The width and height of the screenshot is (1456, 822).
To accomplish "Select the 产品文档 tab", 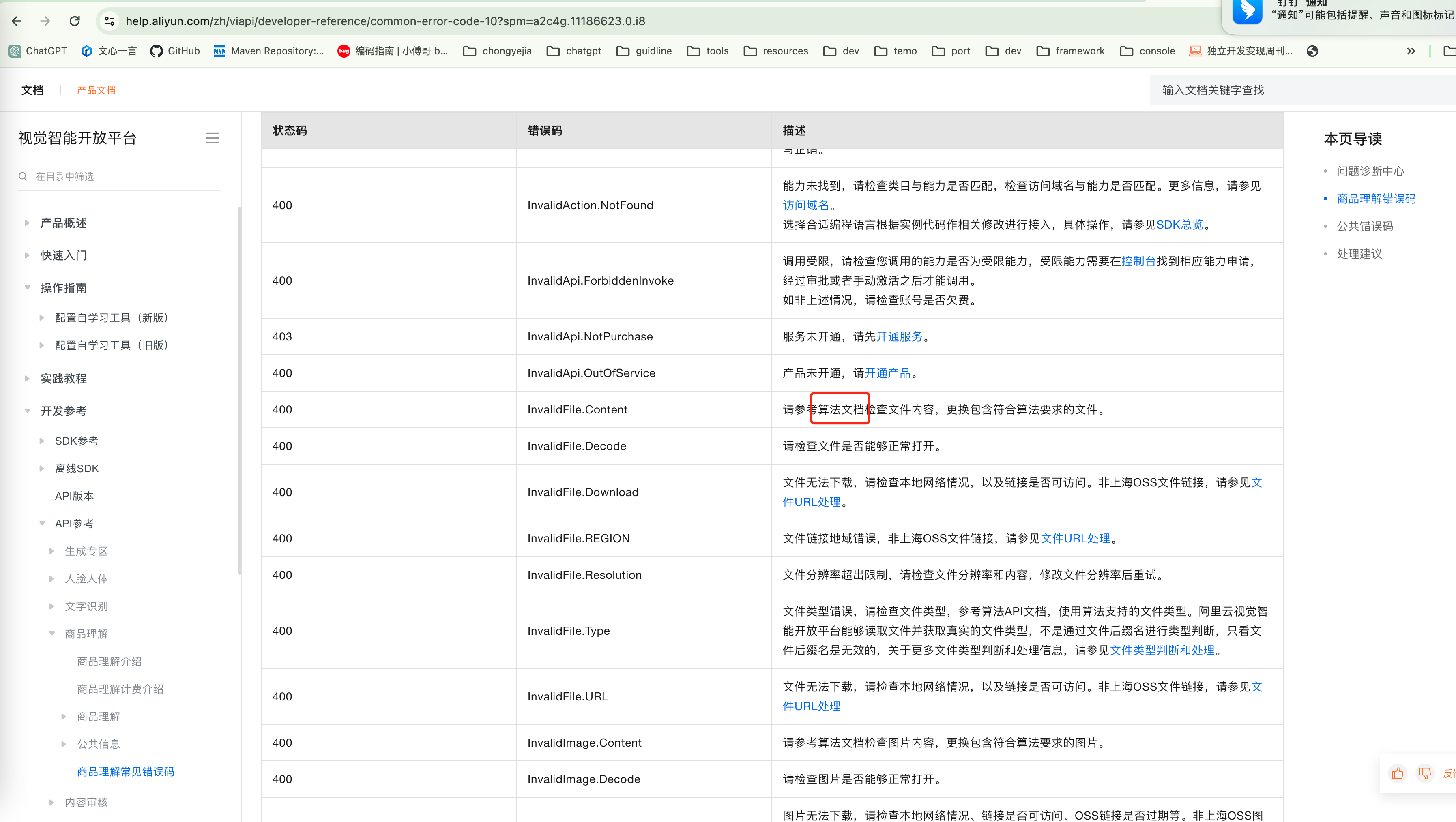I will pyautogui.click(x=96, y=90).
